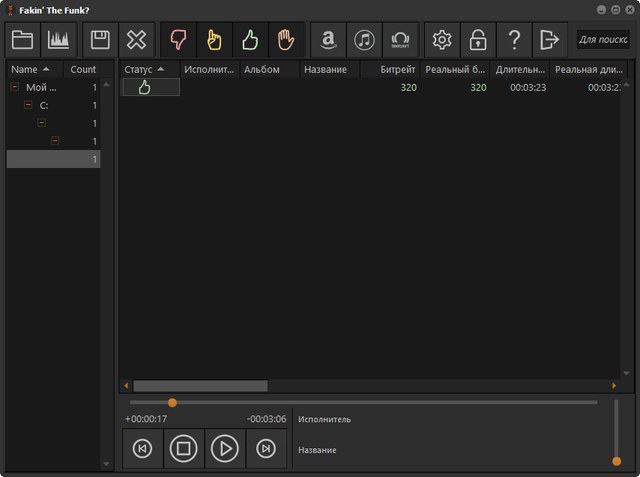Toggle the red thumbs-down fake filter
640x477 pixels.
[x=178, y=40]
